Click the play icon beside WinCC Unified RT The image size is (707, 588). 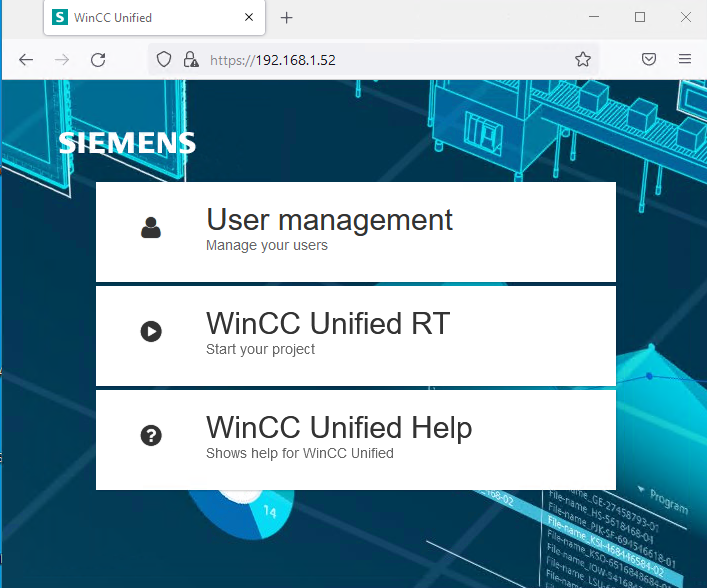(x=151, y=331)
